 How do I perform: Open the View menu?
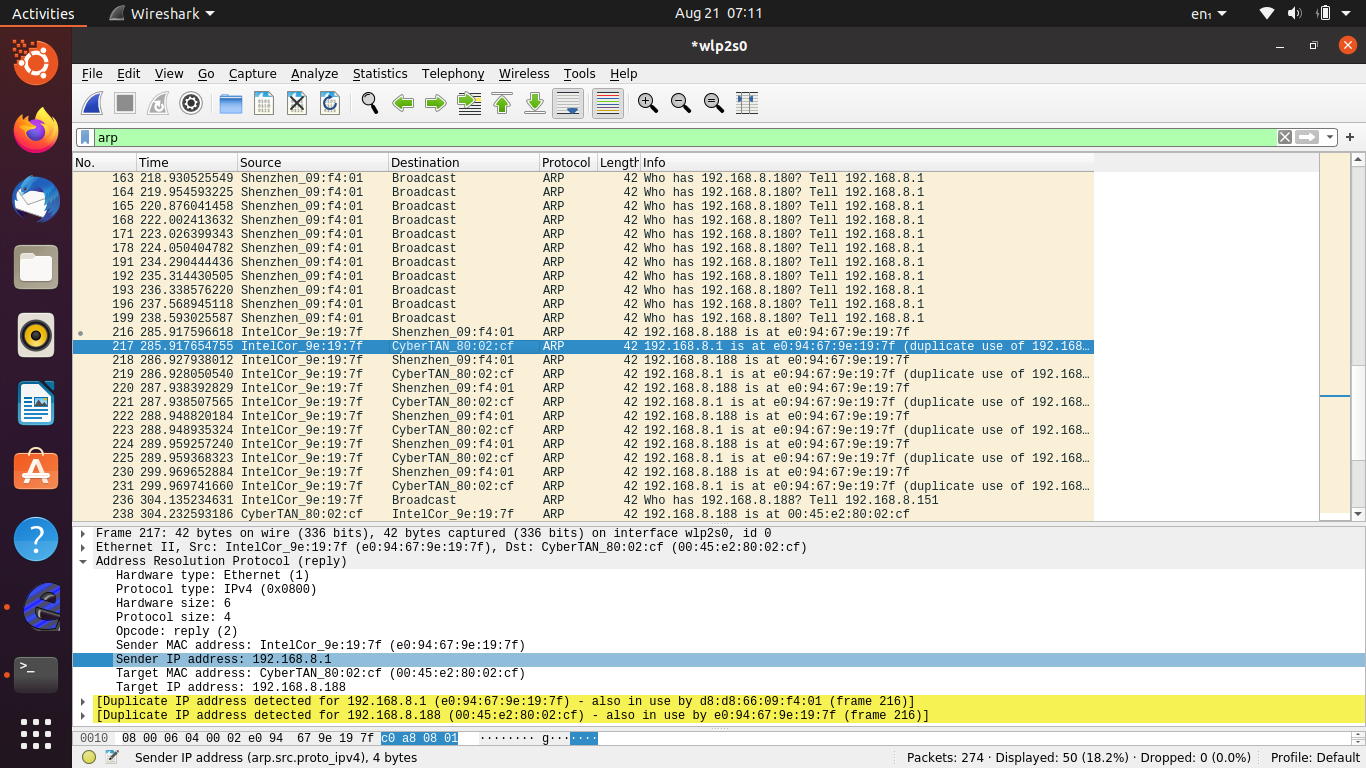pos(169,74)
